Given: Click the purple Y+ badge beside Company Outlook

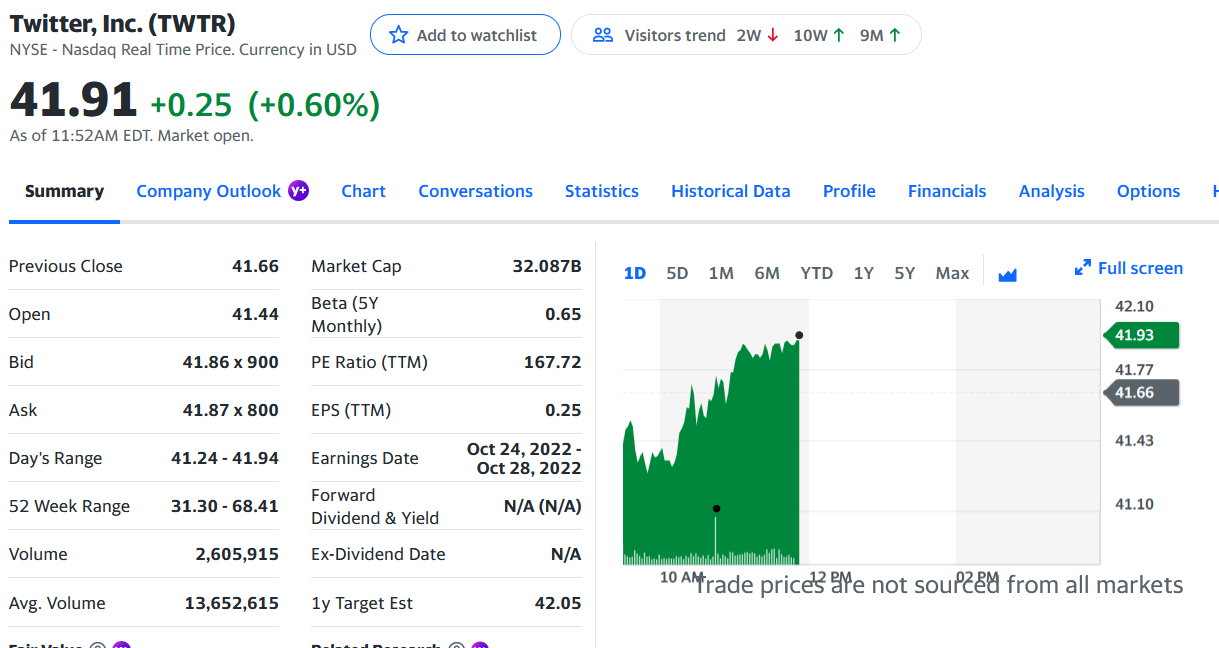Looking at the screenshot, I should tap(298, 190).
